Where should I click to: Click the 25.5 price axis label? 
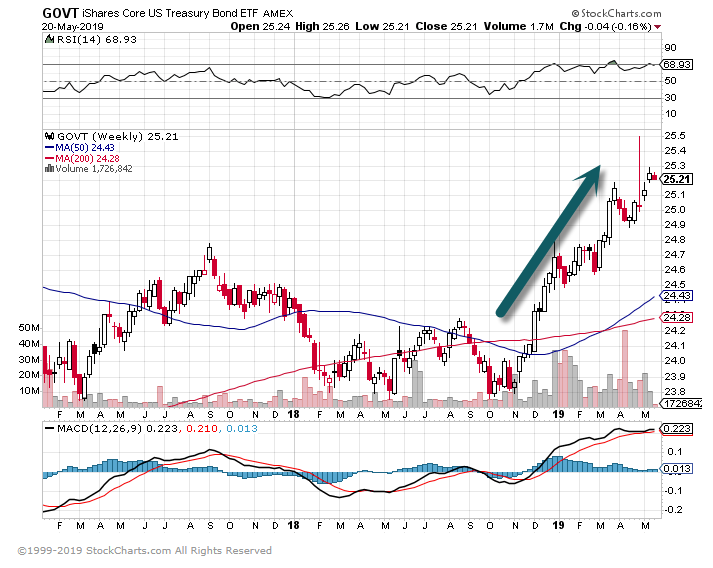click(674, 136)
